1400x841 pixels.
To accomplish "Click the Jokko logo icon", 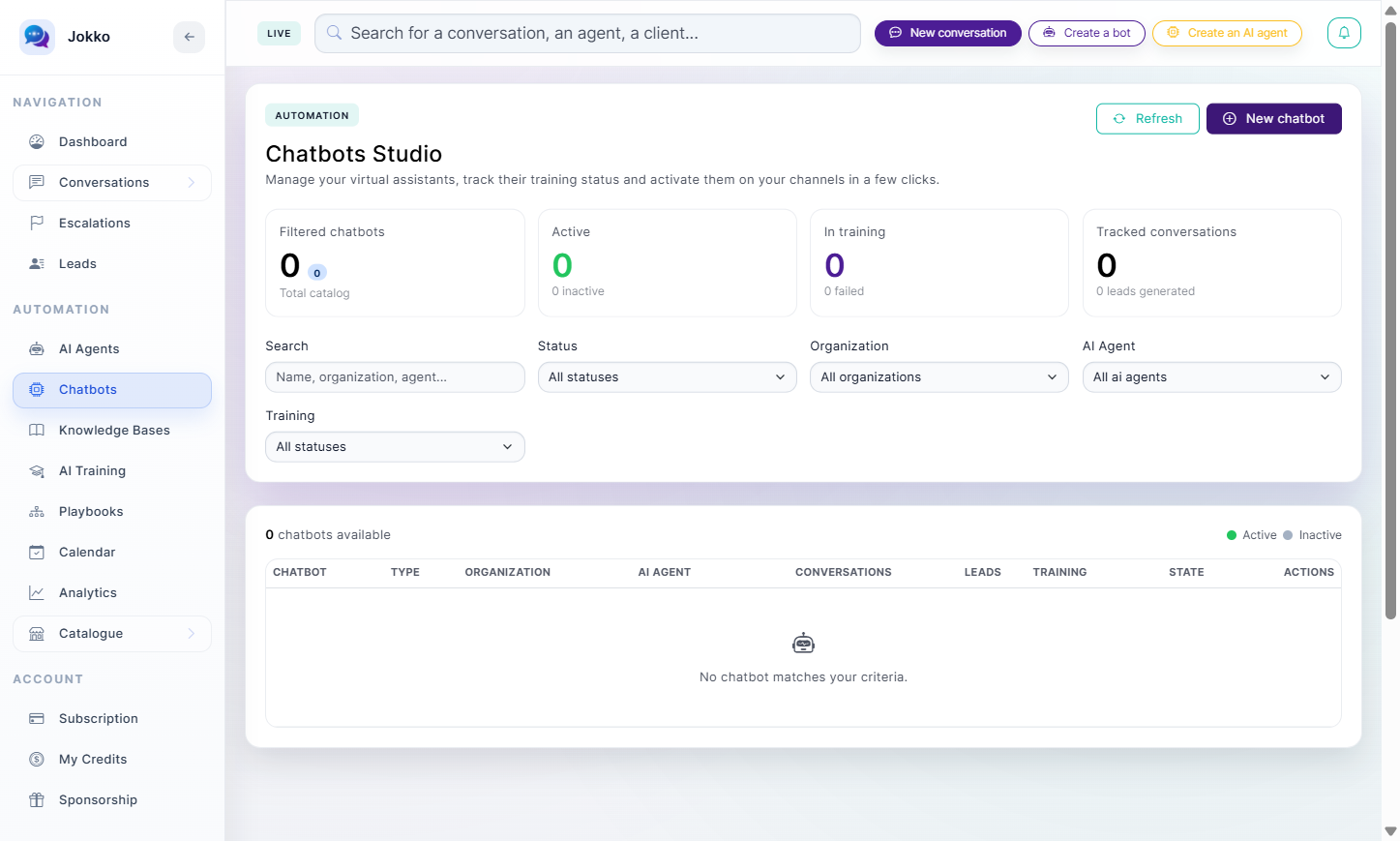I will click(x=37, y=37).
